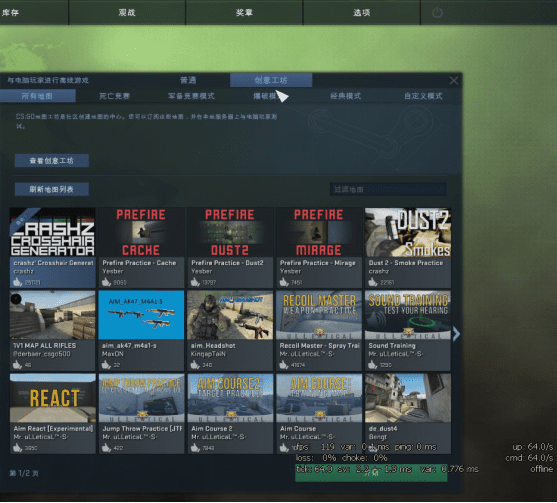Viewport: 557px width, 503px height.
Task: Click thumbs-up icon on Dust 2 - Smoke Practice card
Action: click(x=373, y=282)
